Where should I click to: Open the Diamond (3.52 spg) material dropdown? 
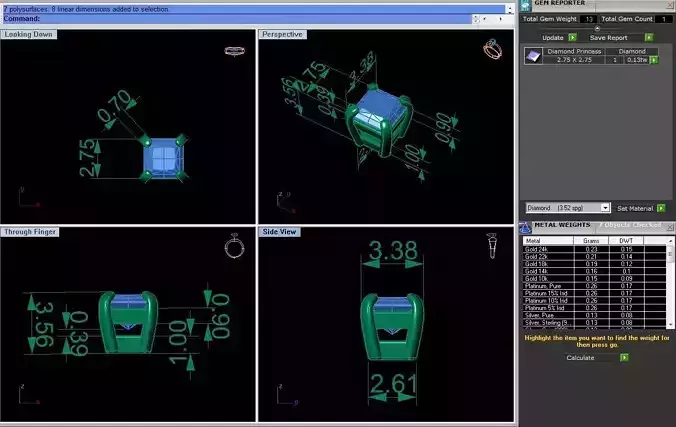click(605, 208)
